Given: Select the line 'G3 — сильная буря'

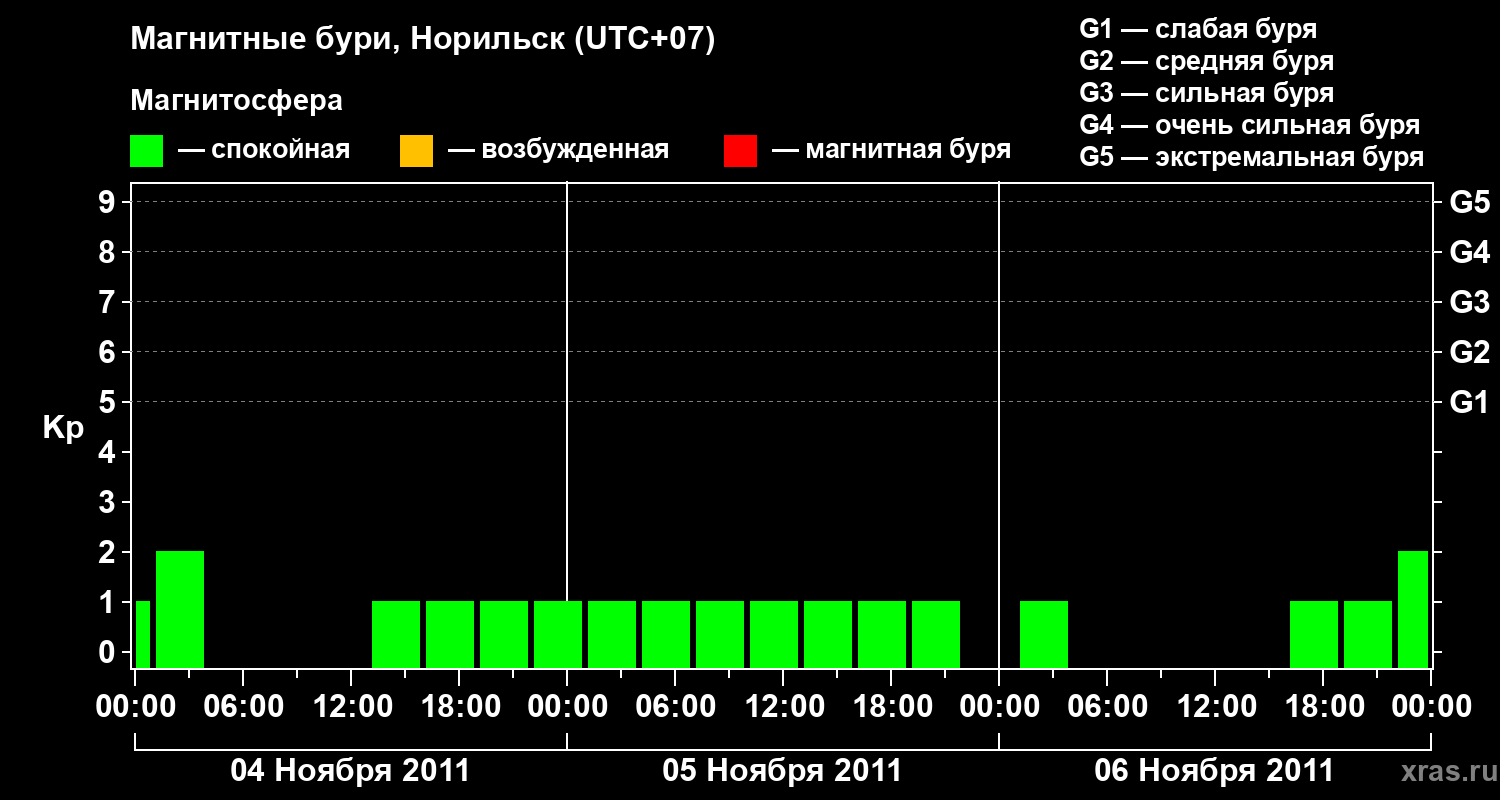Looking at the screenshot, I should (1207, 93).
